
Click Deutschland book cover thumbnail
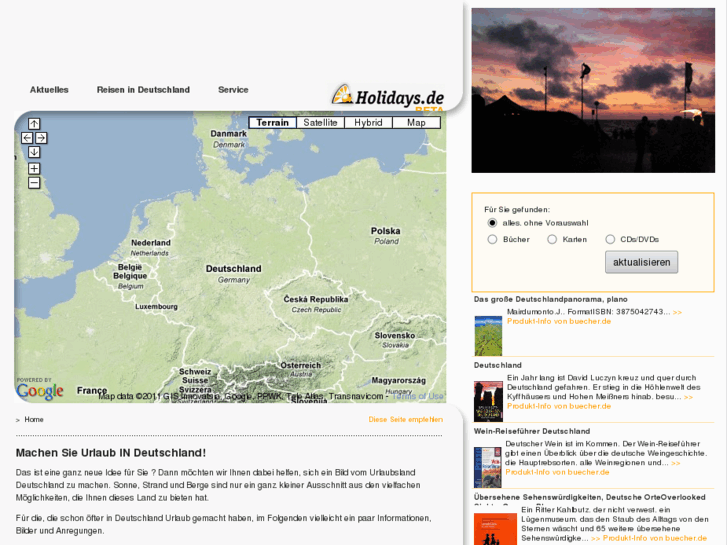click(x=488, y=401)
